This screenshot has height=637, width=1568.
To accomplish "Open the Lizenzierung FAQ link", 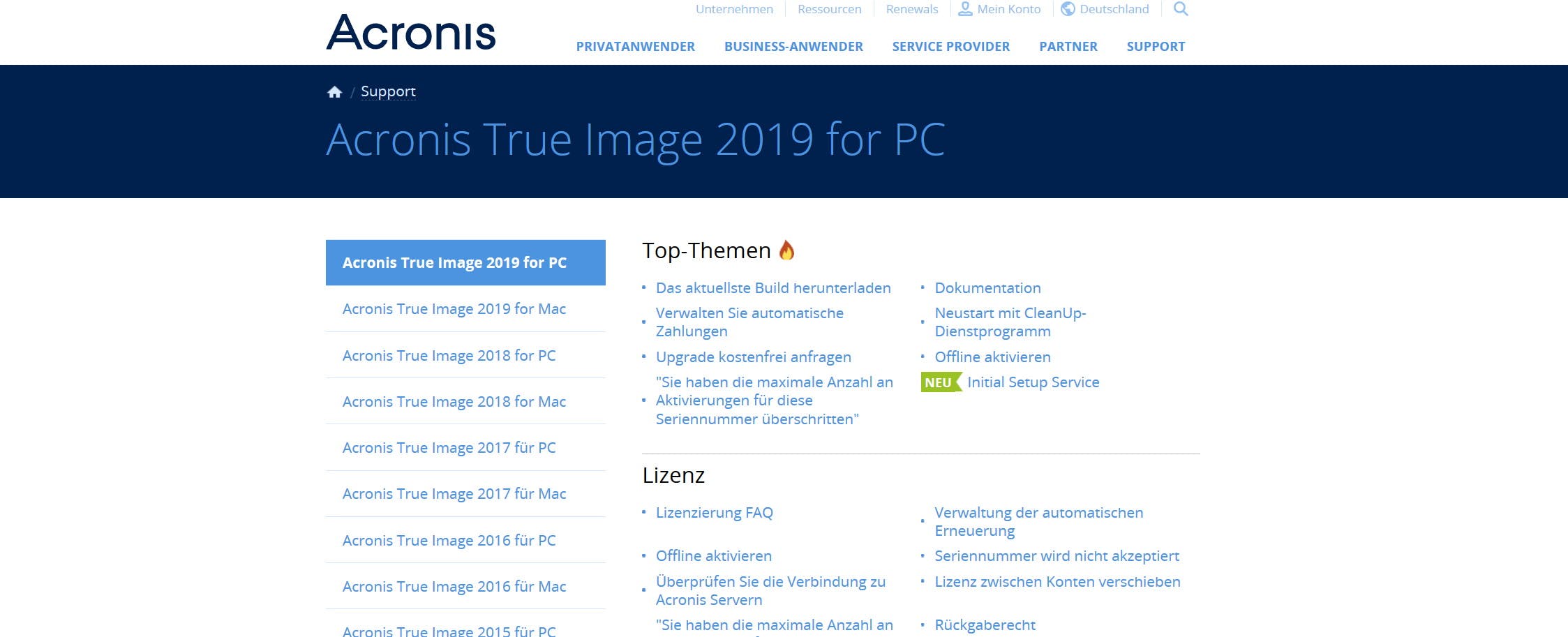I will [x=715, y=513].
